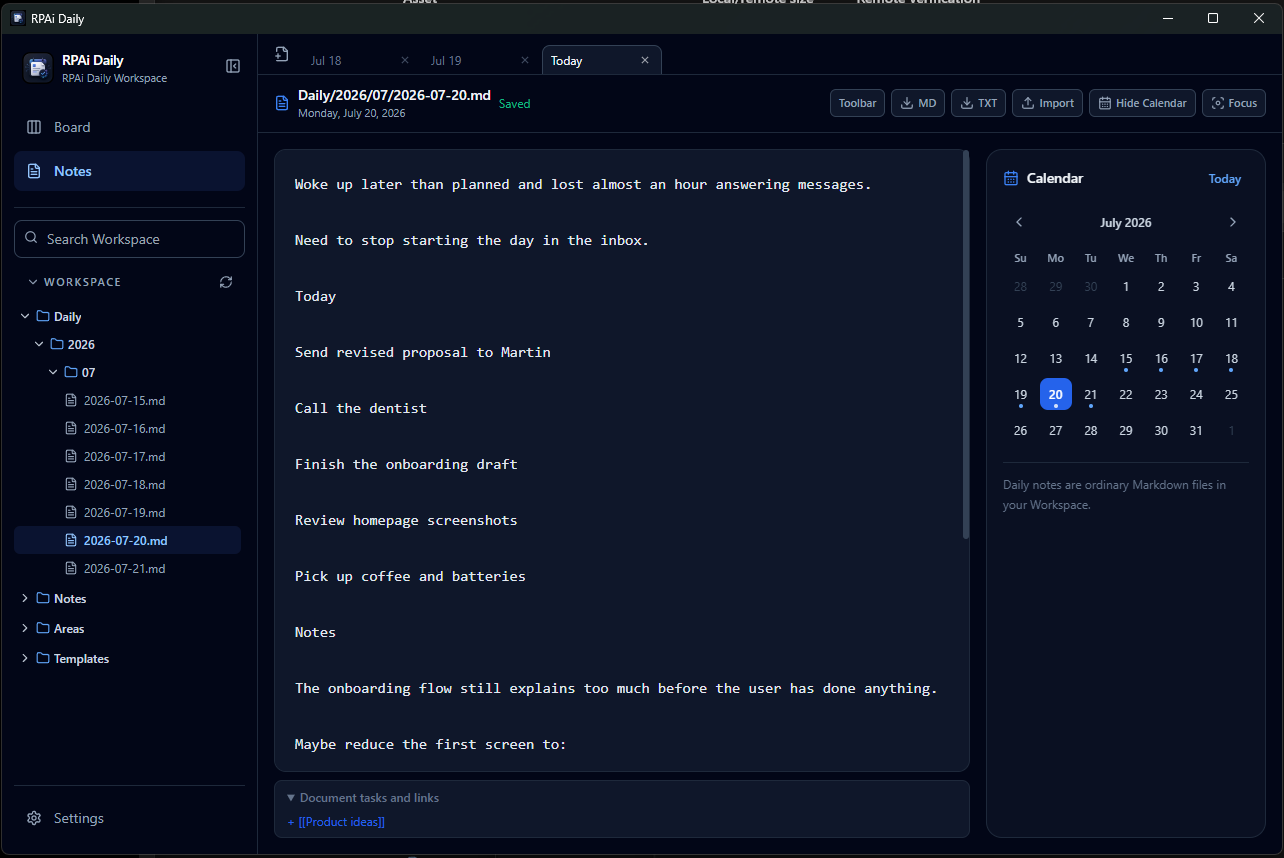Image resolution: width=1284 pixels, height=858 pixels.
Task: Click the document icon beside file path
Action: pos(282,103)
